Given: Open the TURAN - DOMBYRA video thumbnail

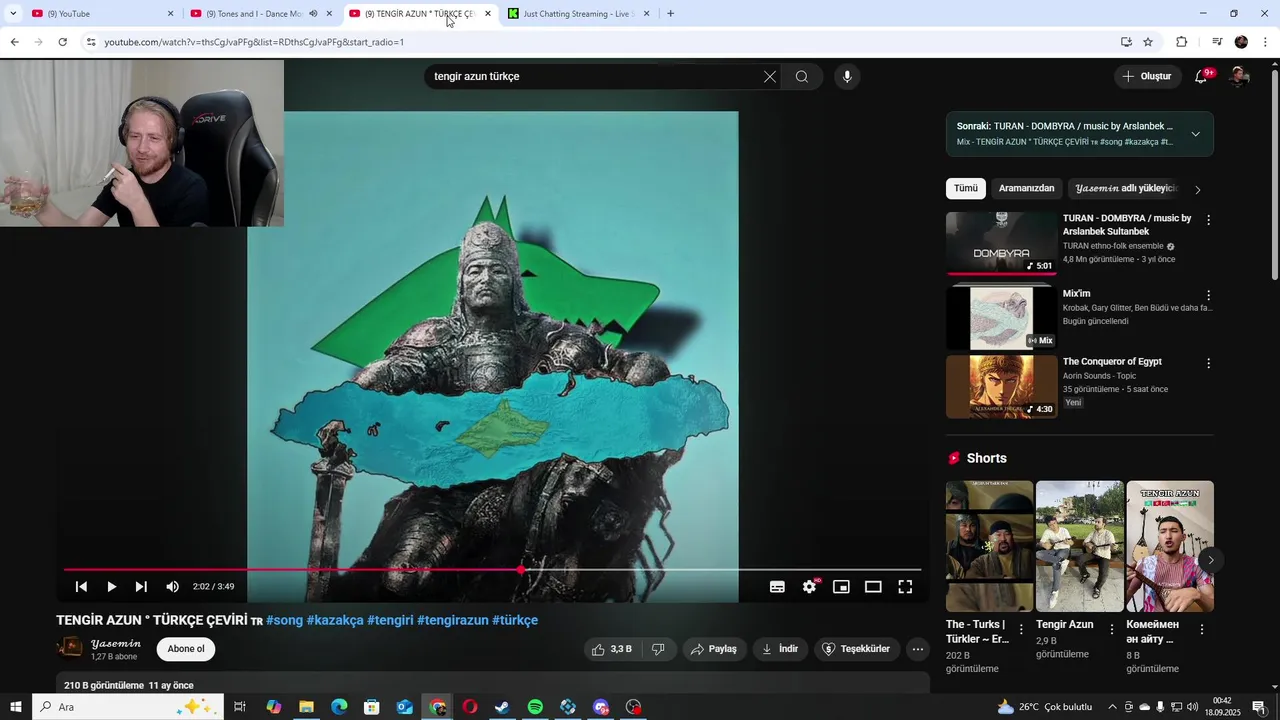Looking at the screenshot, I should pos(1001,243).
